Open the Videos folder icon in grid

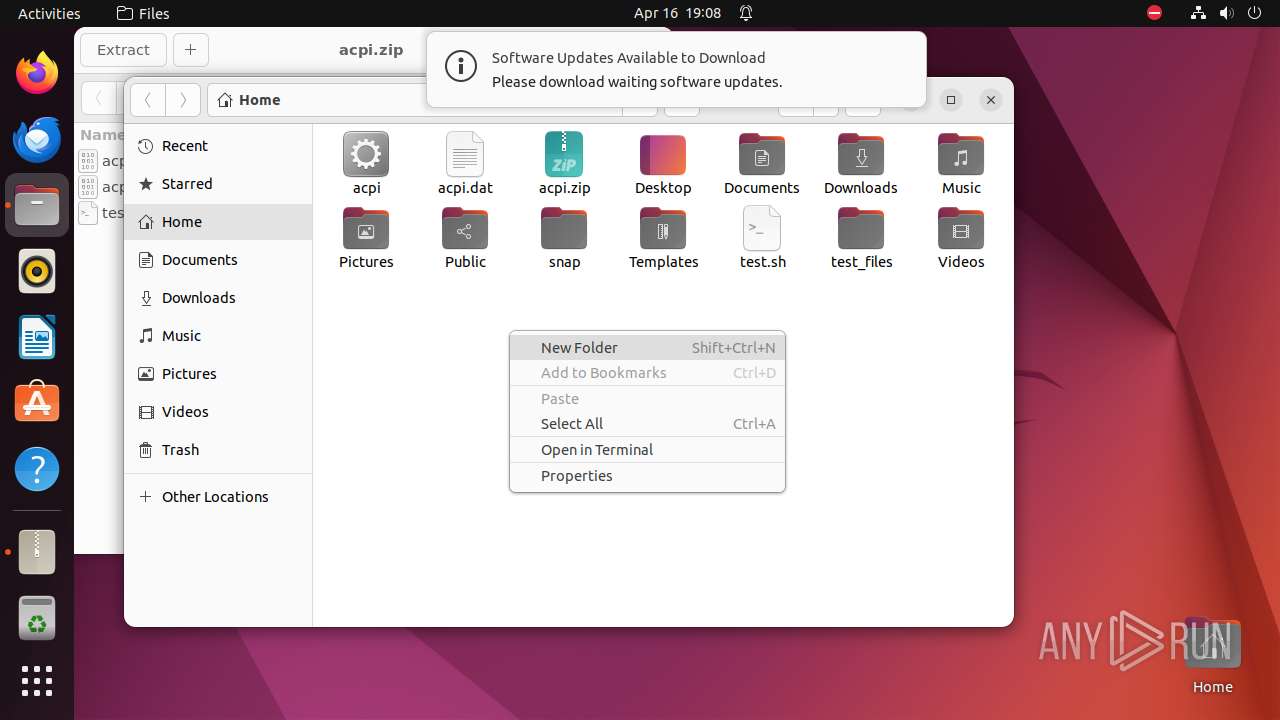click(961, 229)
